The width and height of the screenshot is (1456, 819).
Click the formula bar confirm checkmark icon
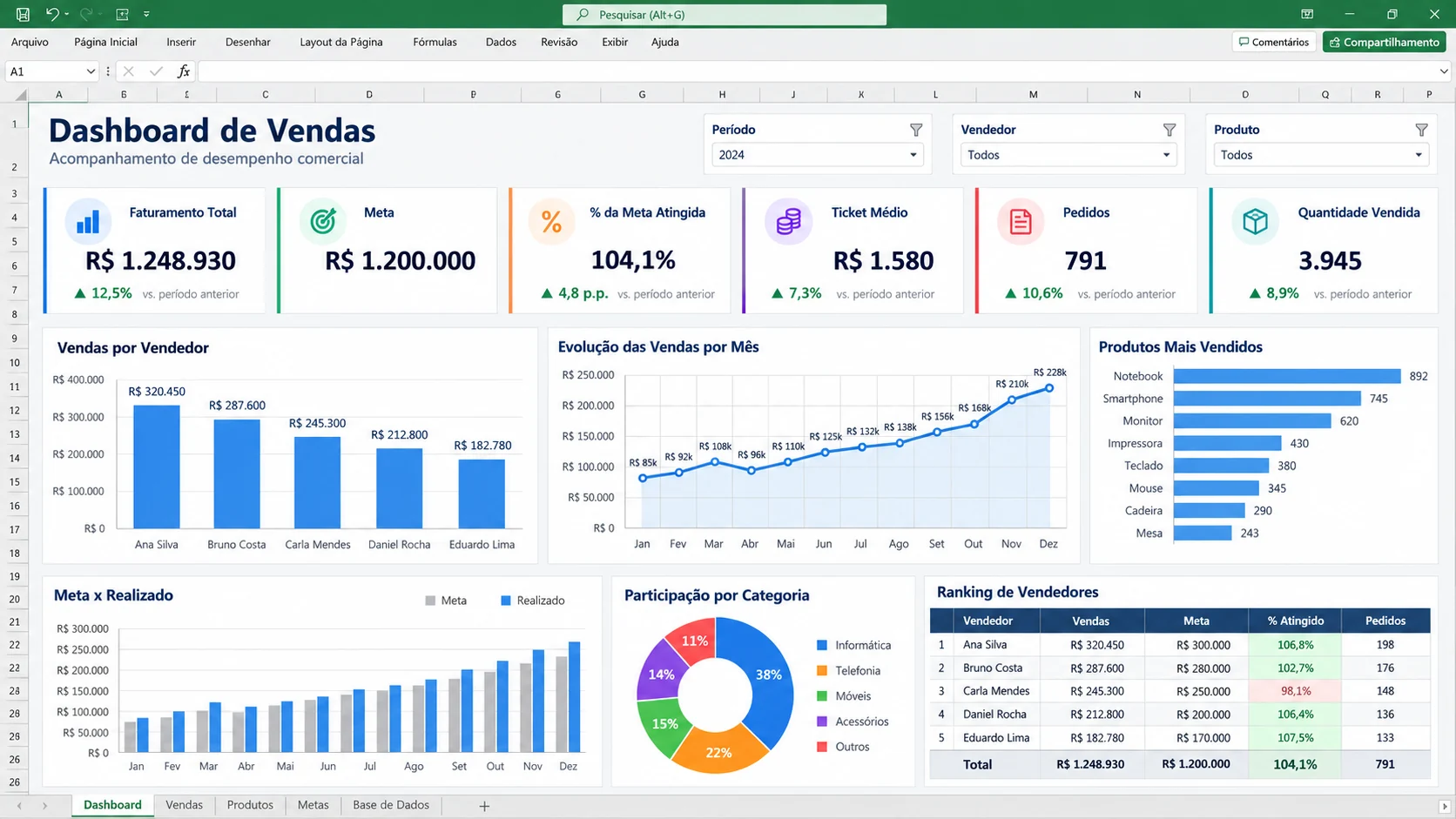click(156, 71)
